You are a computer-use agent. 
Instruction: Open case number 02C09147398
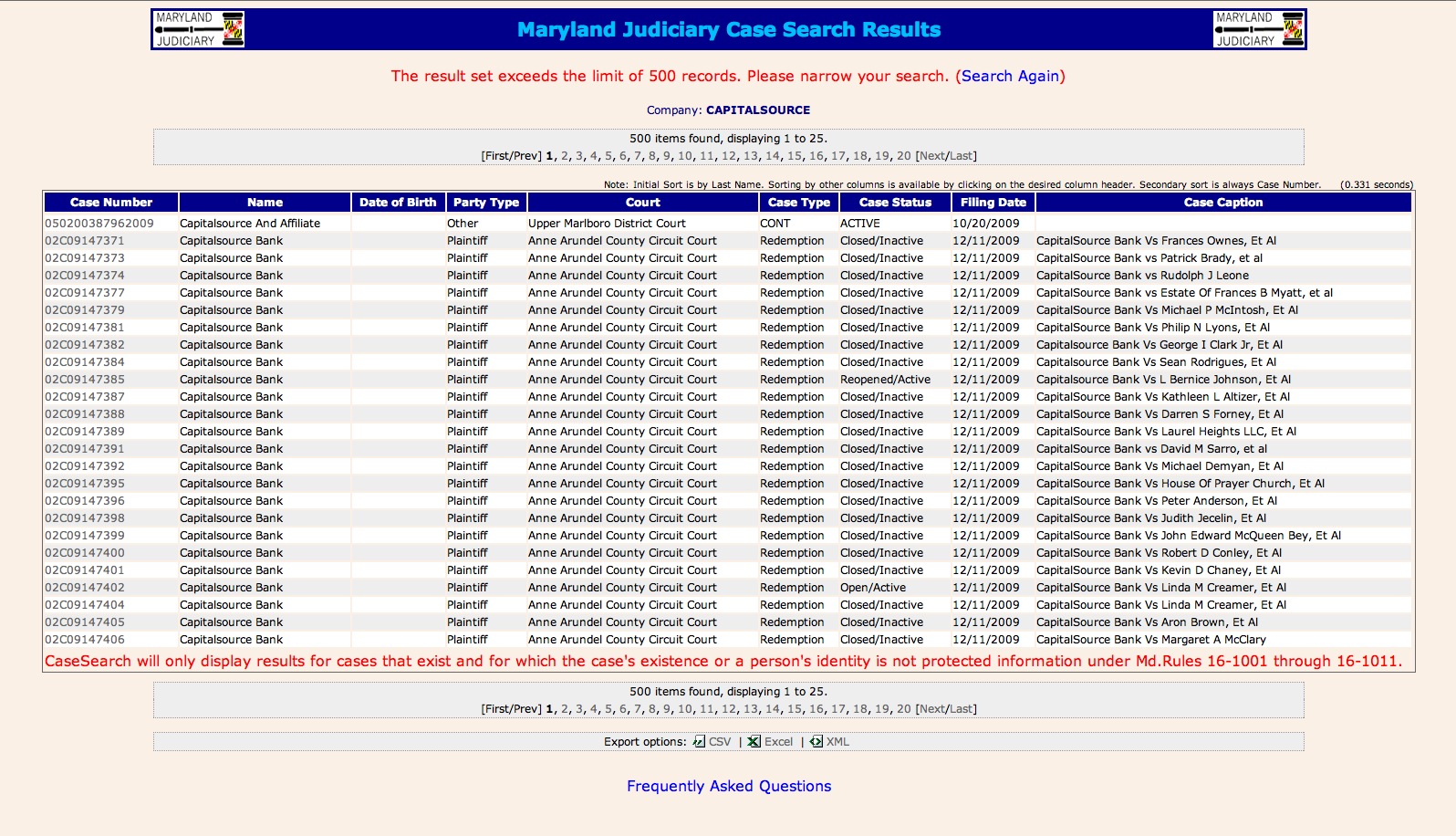pyautogui.click(x=85, y=518)
